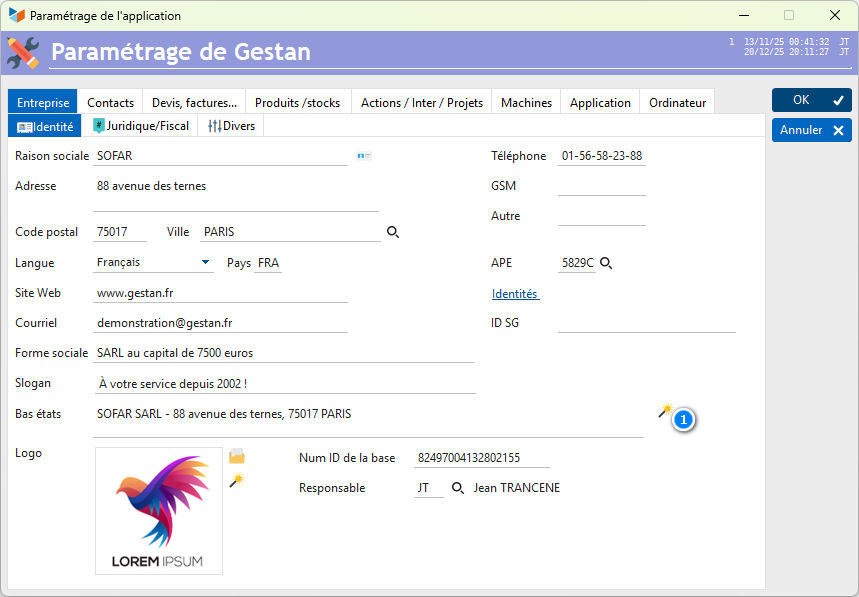The height and width of the screenshot is (597, 859).
Task: Switch to the Juridique/Fiscal sub-tab
Action: (x=141, y=126)
